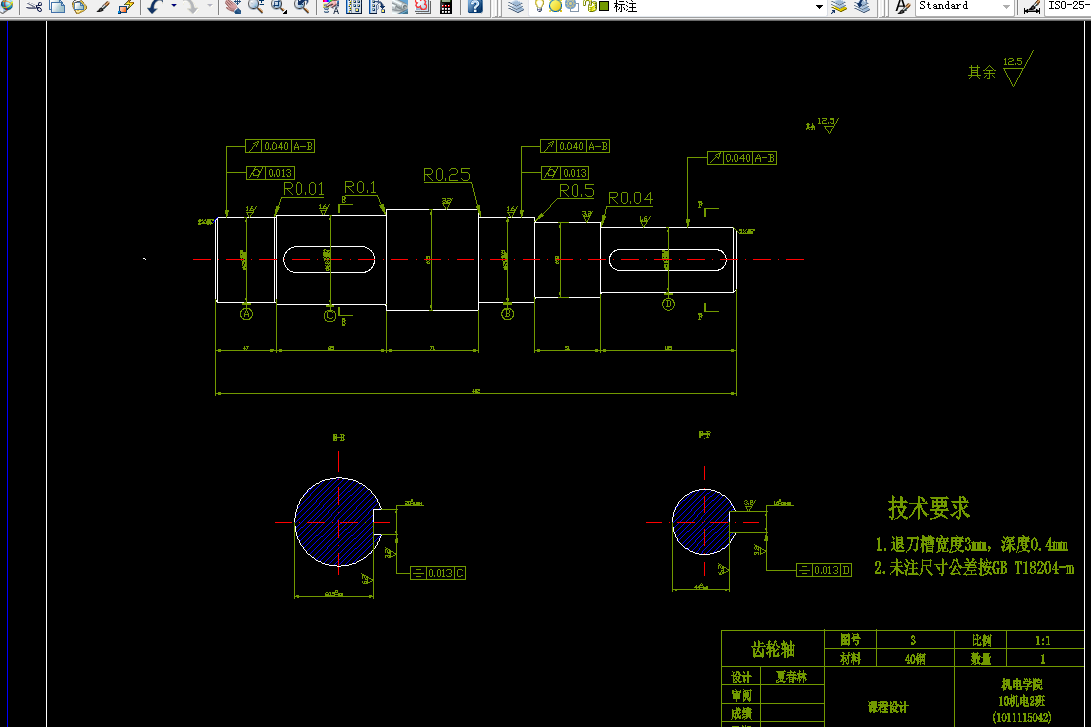Select the R0.04 radius label

click(630, 198)
